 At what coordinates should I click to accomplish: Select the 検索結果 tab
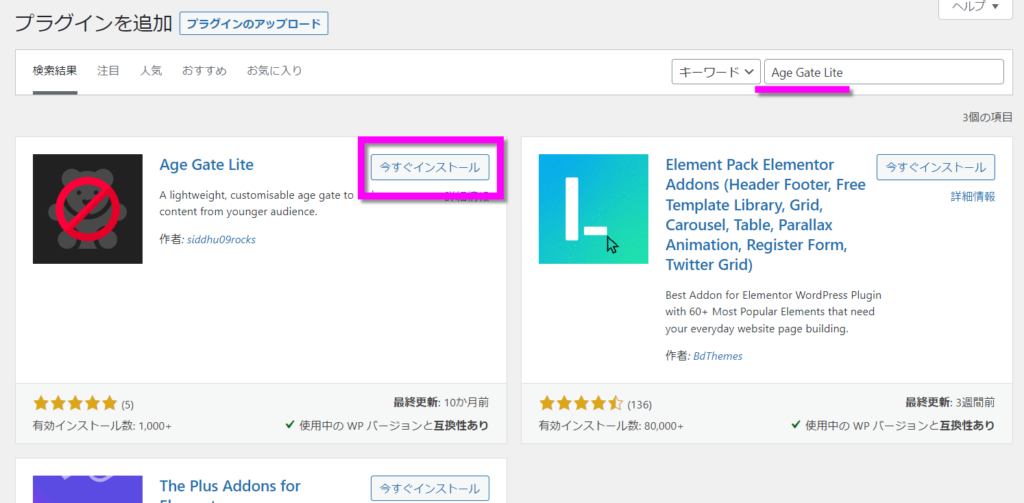point(55,71)
